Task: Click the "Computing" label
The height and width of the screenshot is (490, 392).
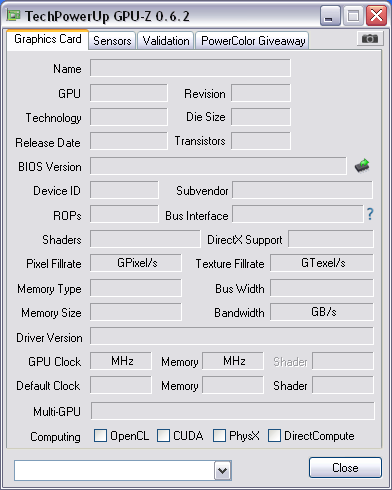Action: tap(55, 437)
